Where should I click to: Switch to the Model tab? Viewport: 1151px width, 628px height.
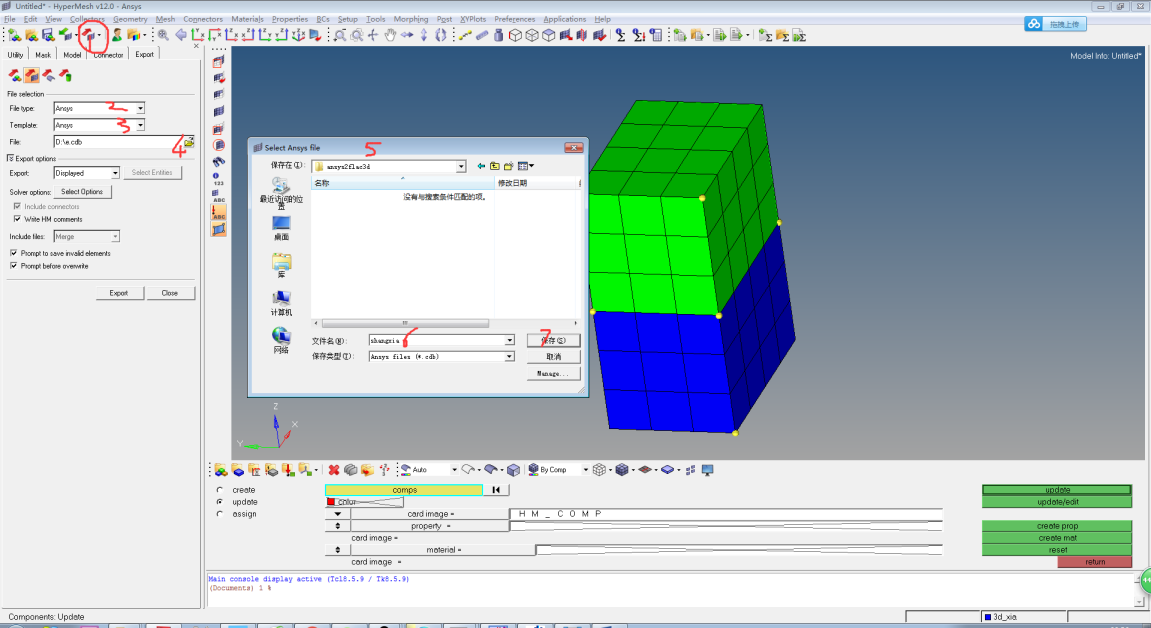pos(72,55)
